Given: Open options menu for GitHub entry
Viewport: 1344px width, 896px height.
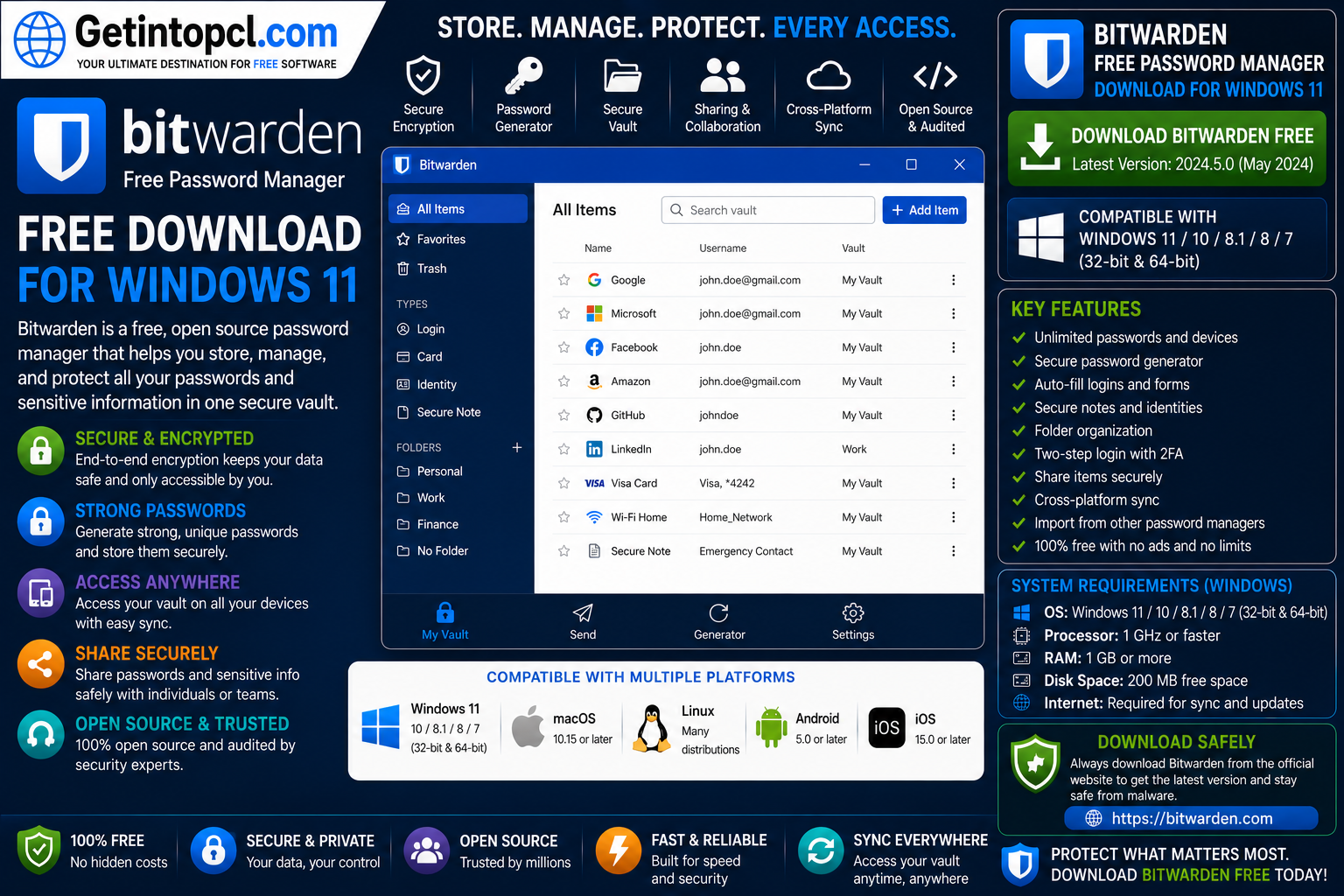Looking at the screenshot, I should [953, 416].
